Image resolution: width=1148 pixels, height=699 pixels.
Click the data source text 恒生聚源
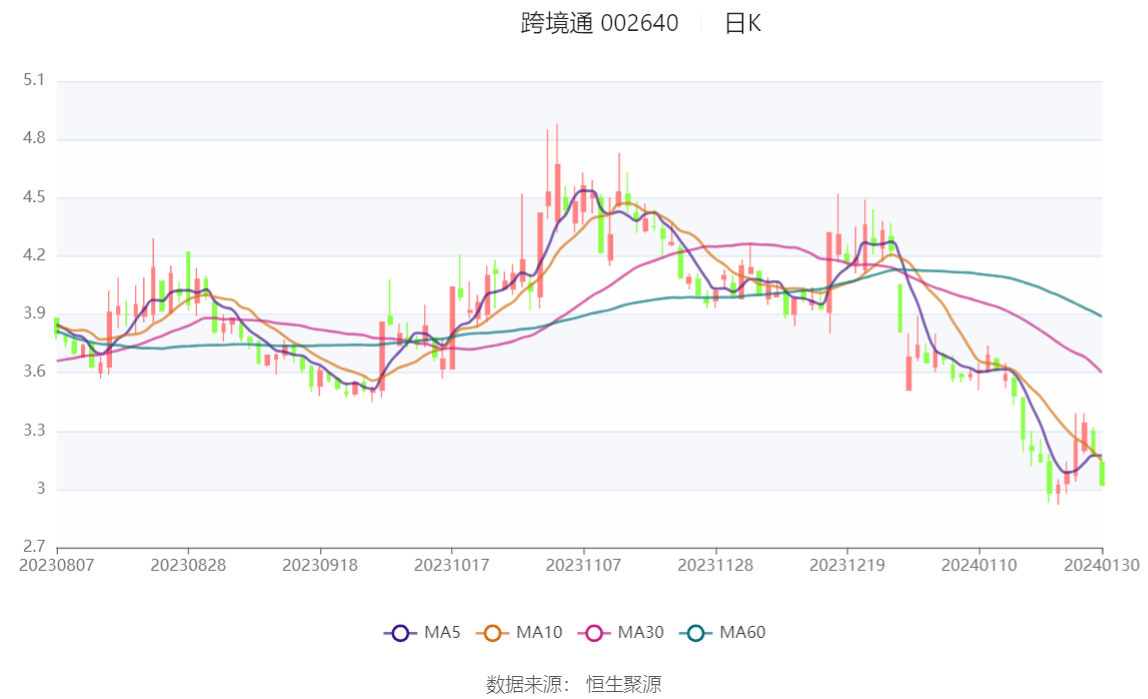click(624, 685)
